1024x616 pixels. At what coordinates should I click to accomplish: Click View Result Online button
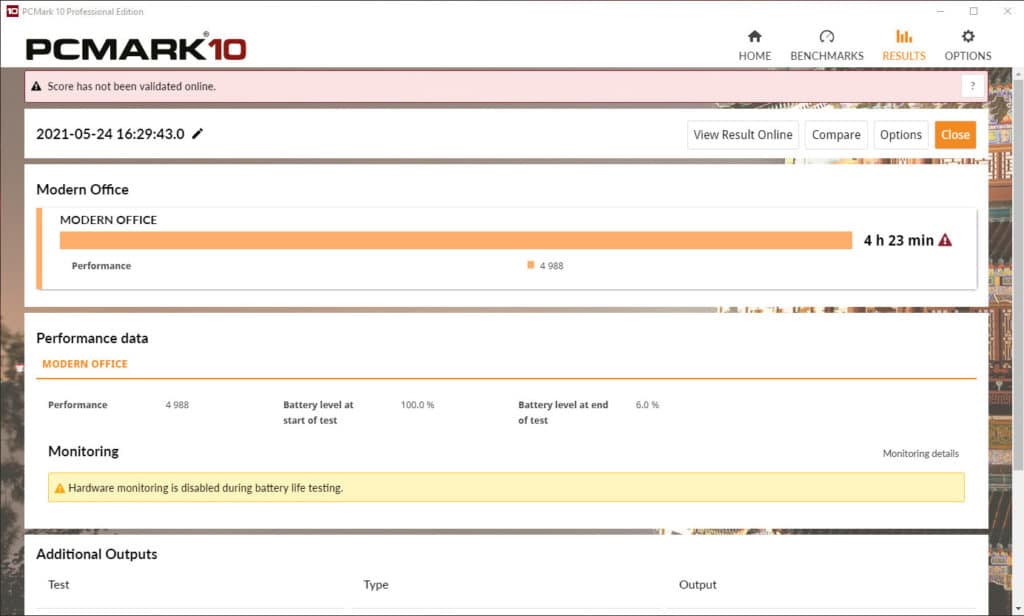743,135
